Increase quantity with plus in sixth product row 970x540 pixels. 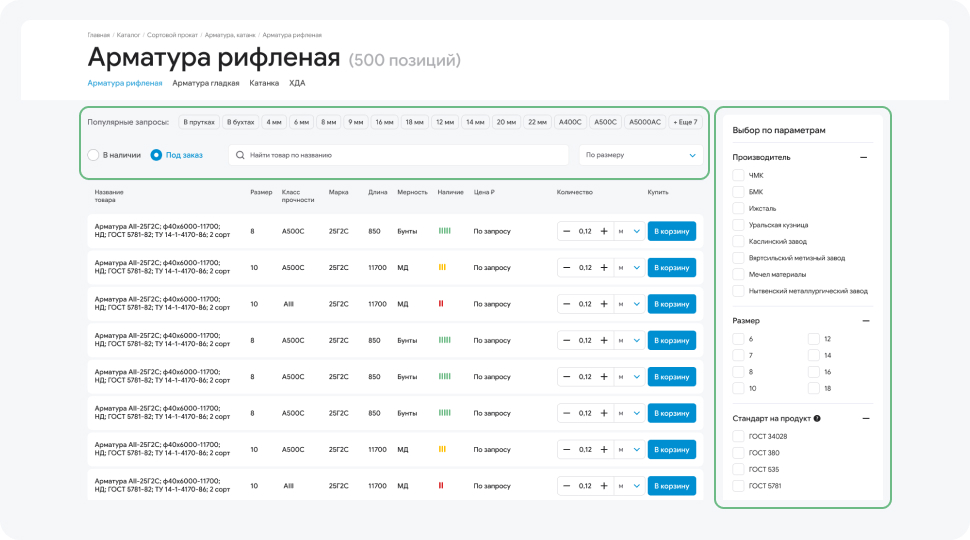click(x=604, y=413)
